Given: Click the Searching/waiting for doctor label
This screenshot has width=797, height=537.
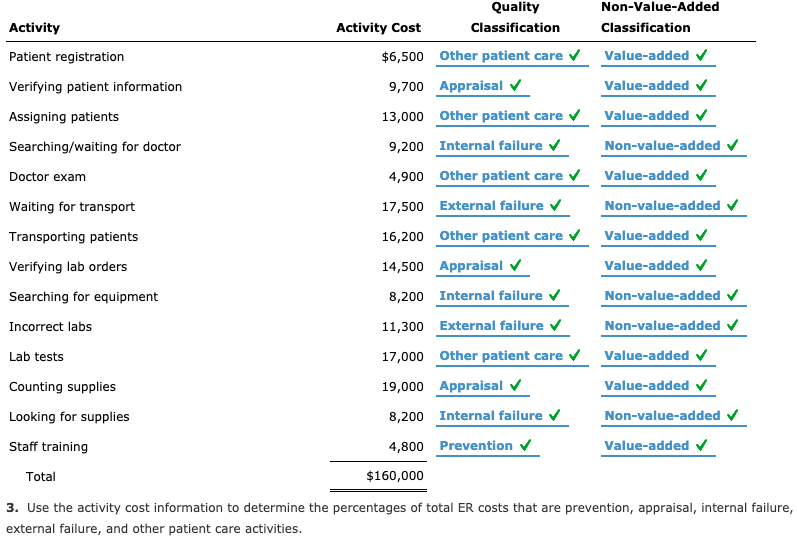Looking at the screenshot, I should 95,146.
